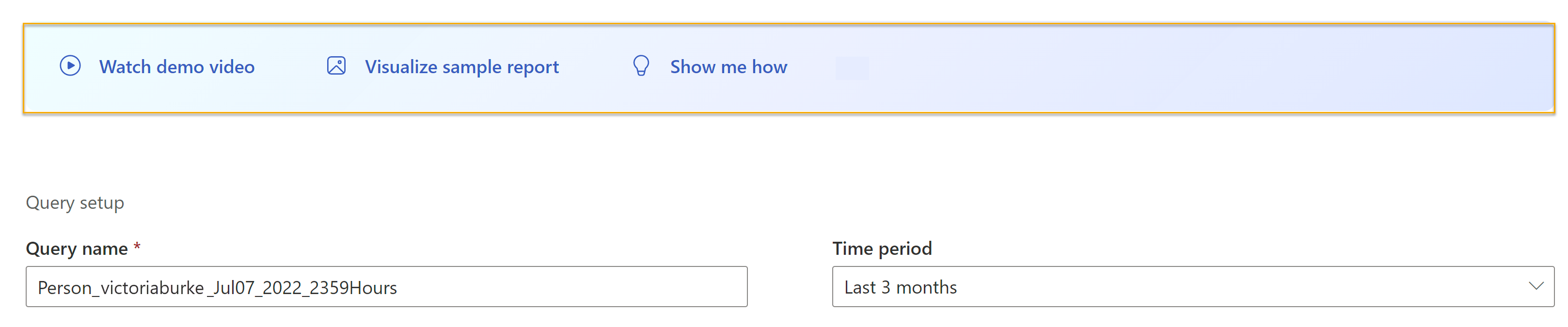Click the word 'how' in the banner
Image resolution: width=1568 pixels, height=327 pixels.
click(769, 67)
